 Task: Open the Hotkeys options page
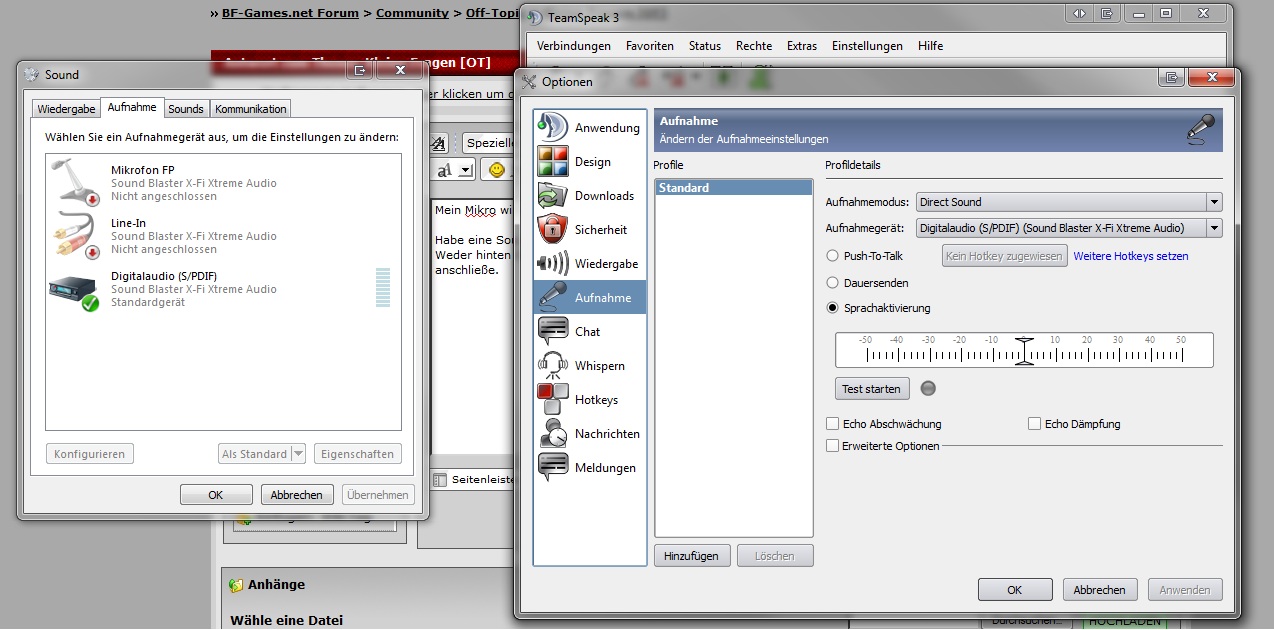point(590,400)
